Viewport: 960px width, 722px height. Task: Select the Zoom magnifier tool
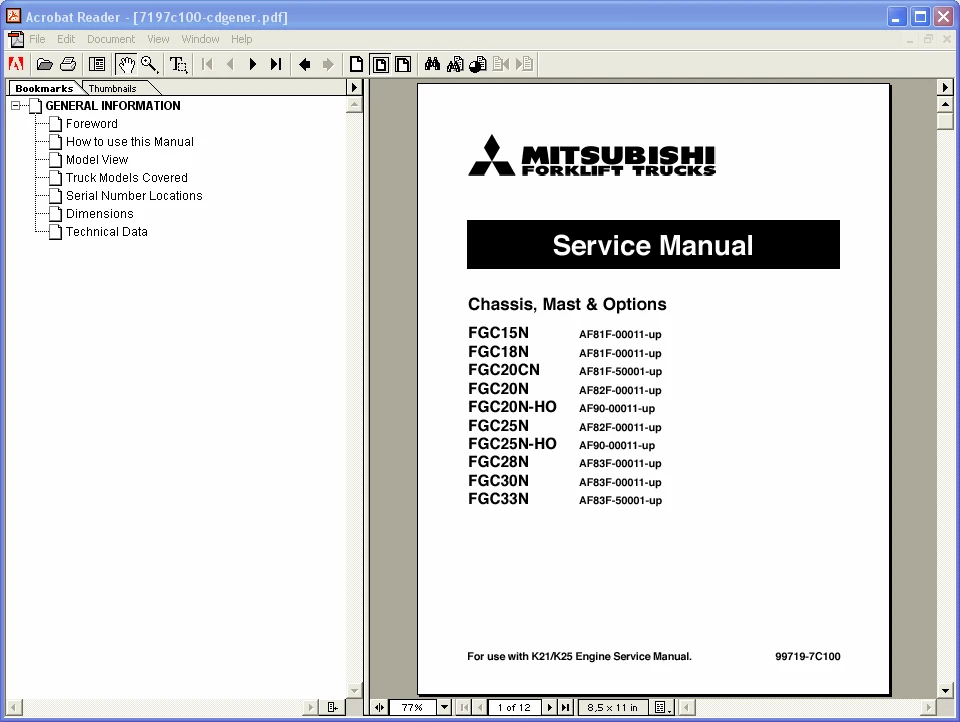click(149, 64)
